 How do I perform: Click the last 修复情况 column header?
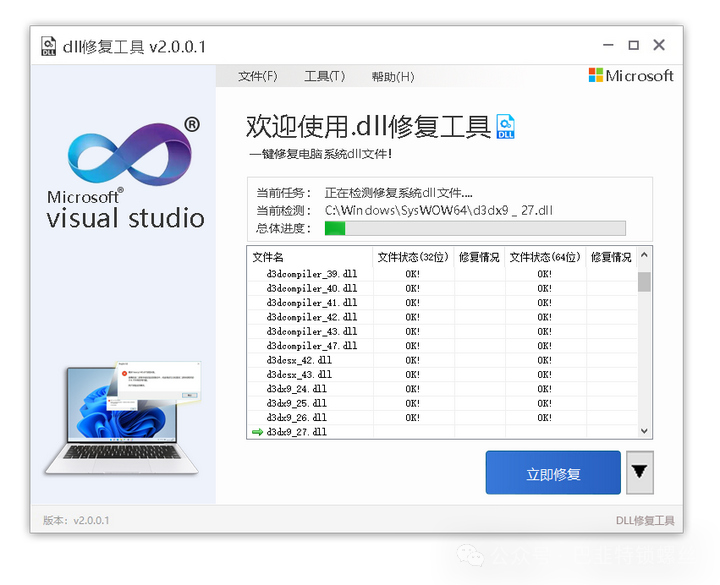tap(611, 257)
